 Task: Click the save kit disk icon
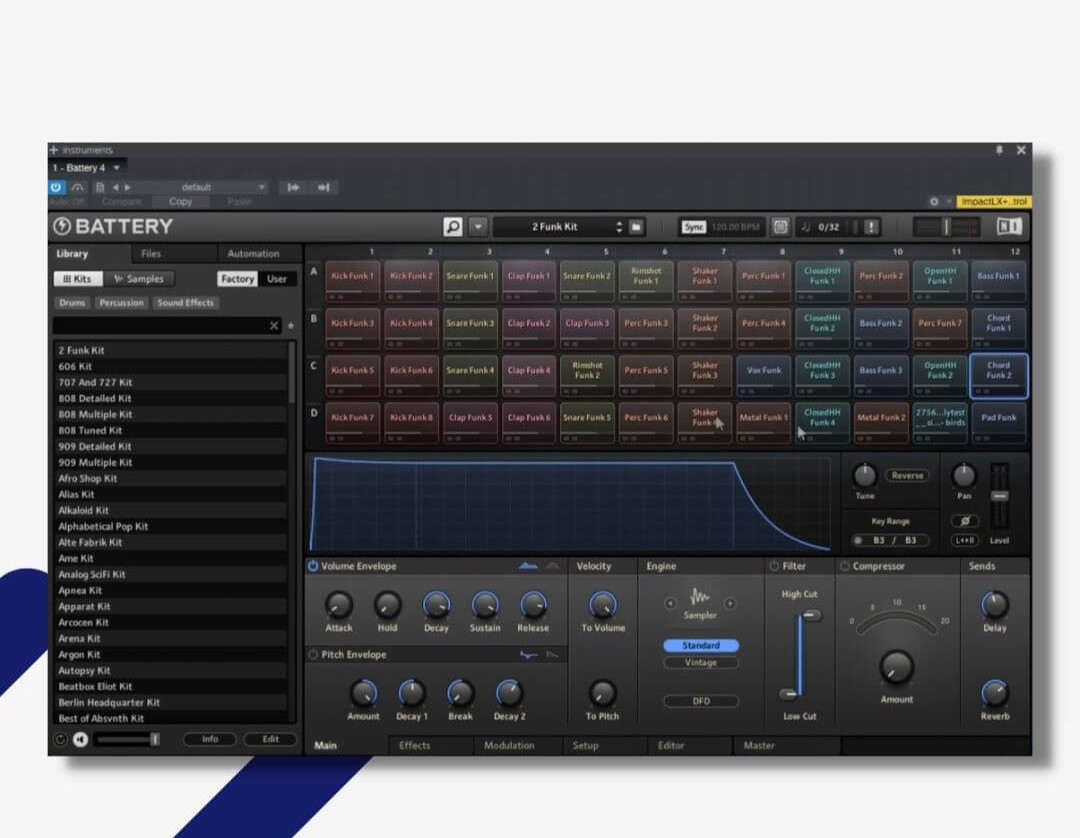click(x=637, y=227)
